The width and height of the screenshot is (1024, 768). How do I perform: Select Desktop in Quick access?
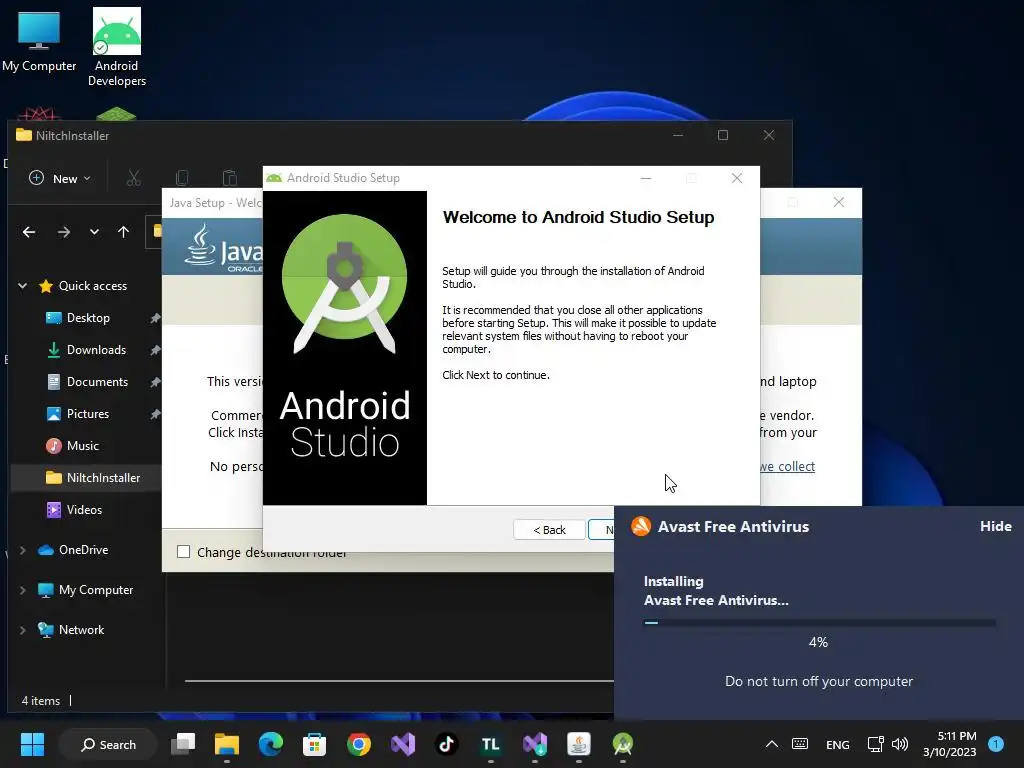click(x=88, y=318)
